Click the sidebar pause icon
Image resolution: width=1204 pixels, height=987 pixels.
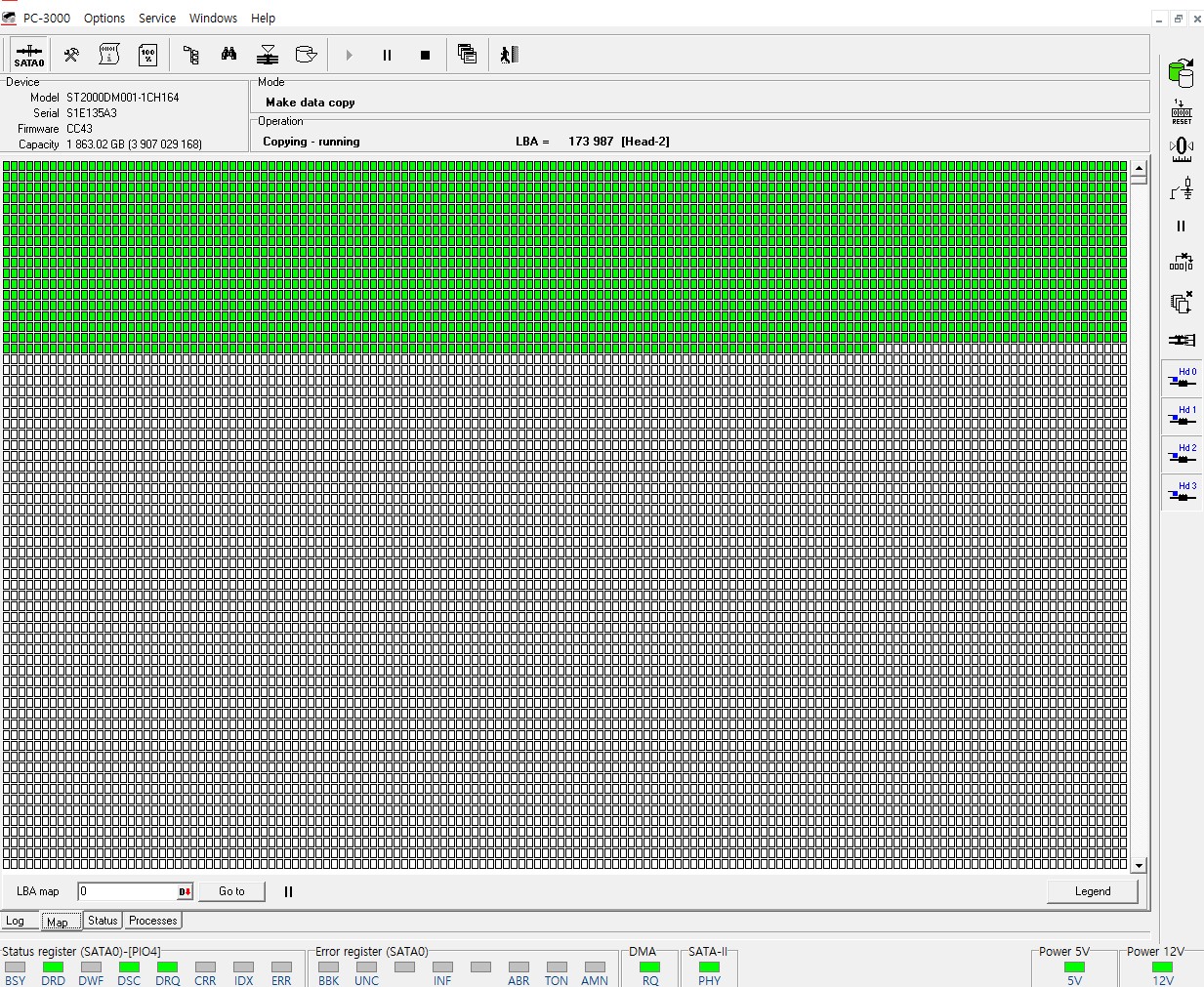(x=1182, y=226)
